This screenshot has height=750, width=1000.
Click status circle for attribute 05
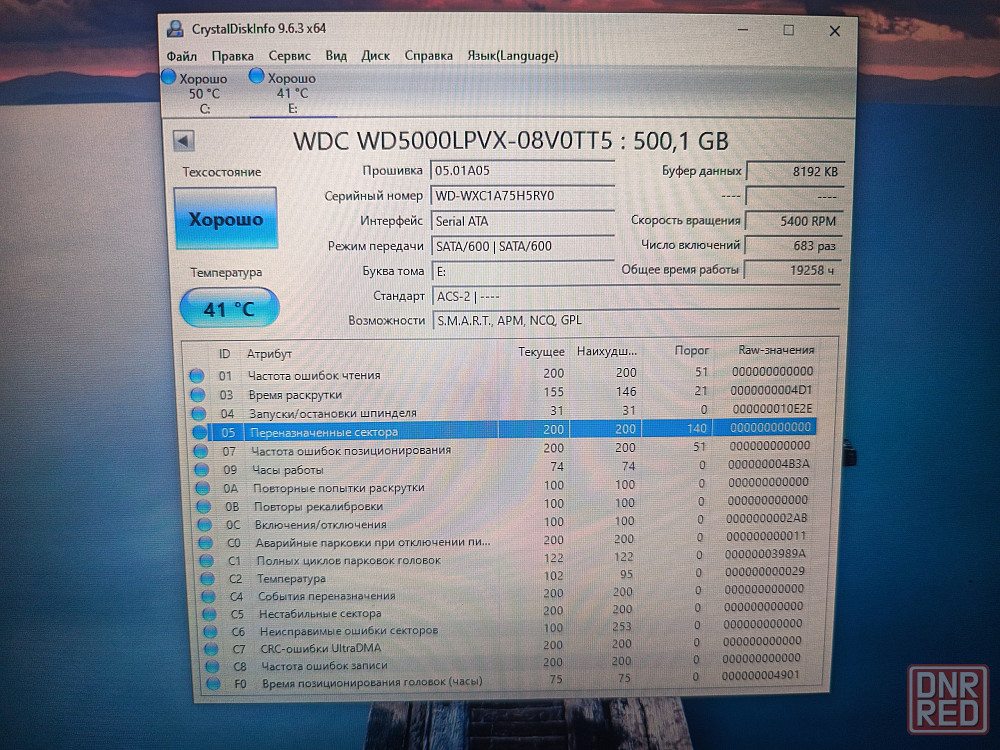[x=200, y=432]
